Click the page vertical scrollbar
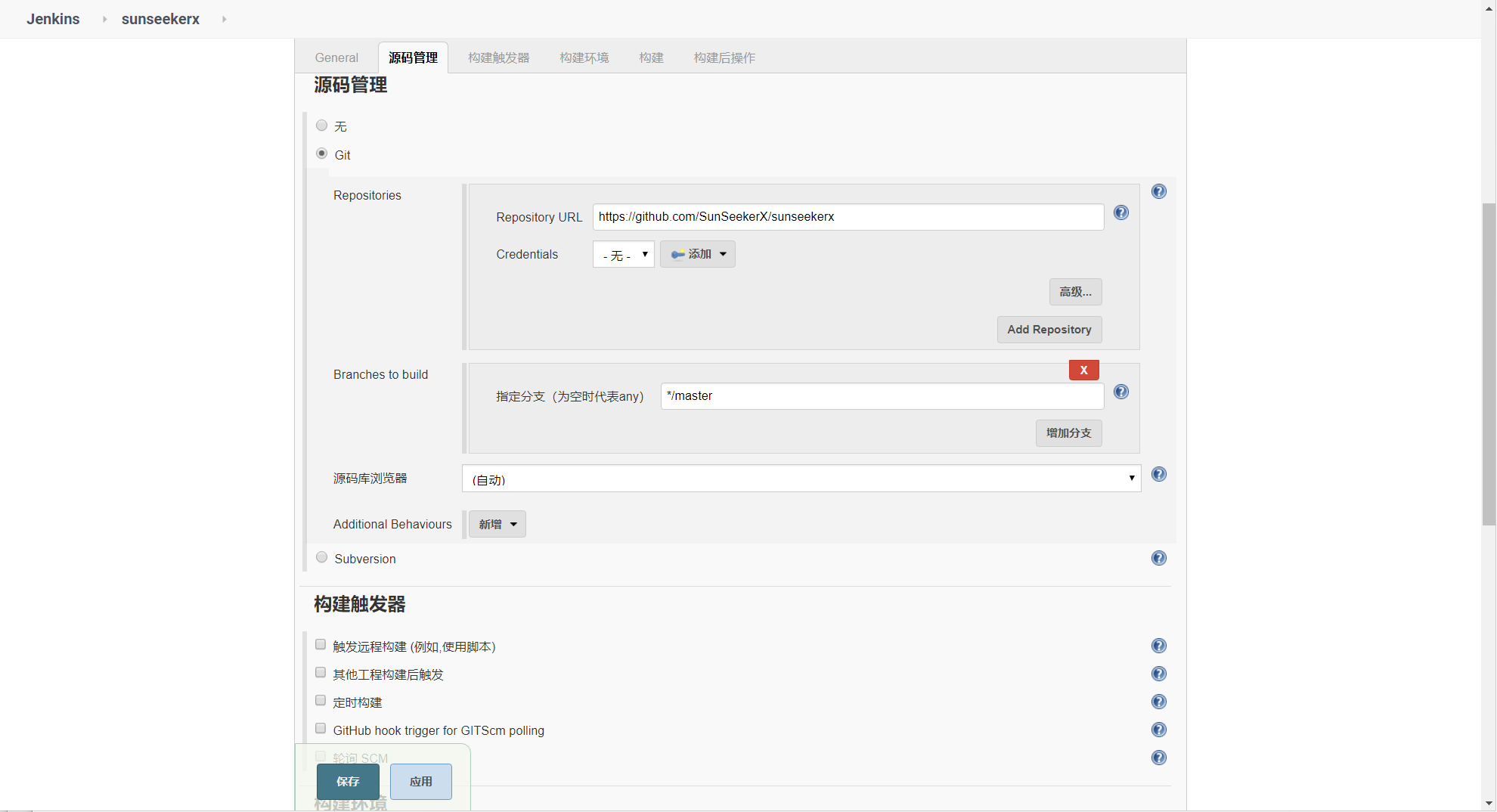Image resolution: width=1497 pixels, height=812 pixels. pyautogui.click(x=1489, y=363)
